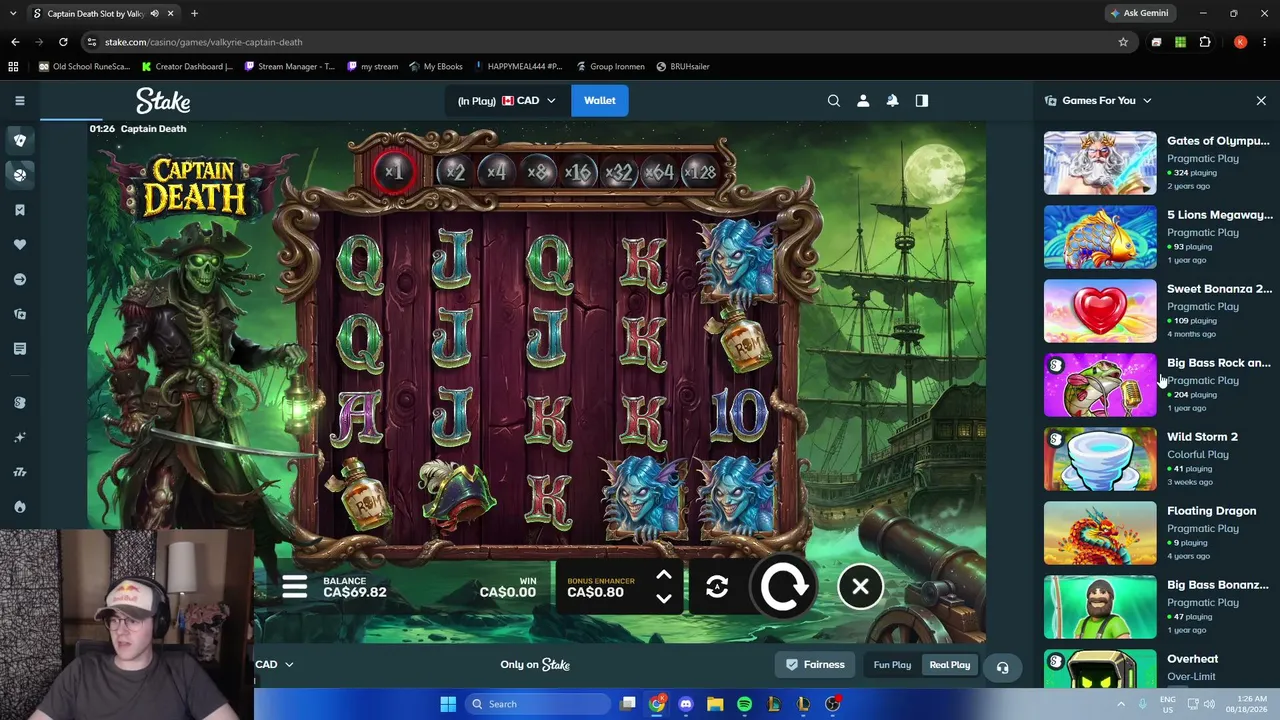Open the basketball sports sidebar icon
This screenshot has height=720, width=1280.
click(x=20, y=174)
